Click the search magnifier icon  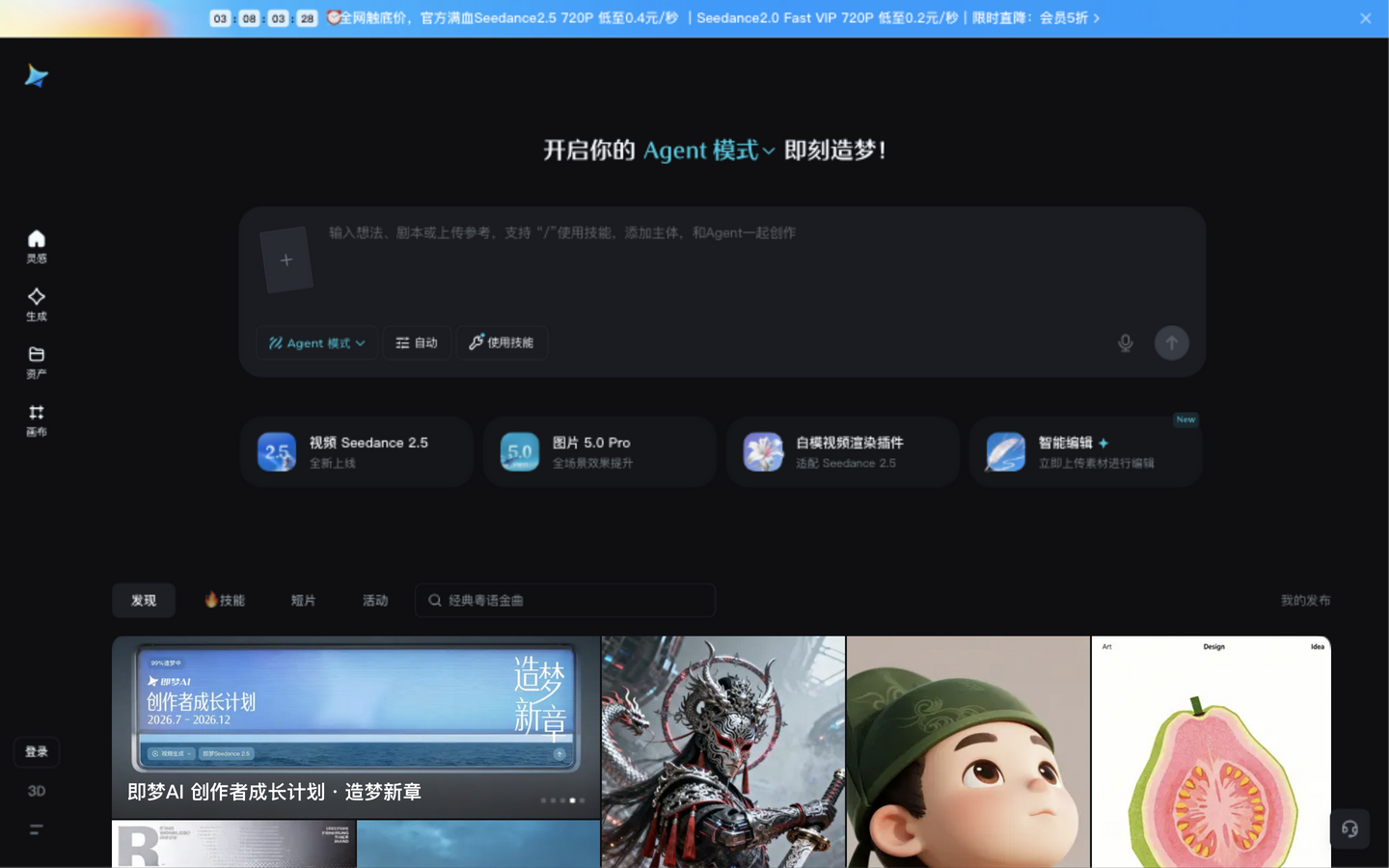click(435, 600)
